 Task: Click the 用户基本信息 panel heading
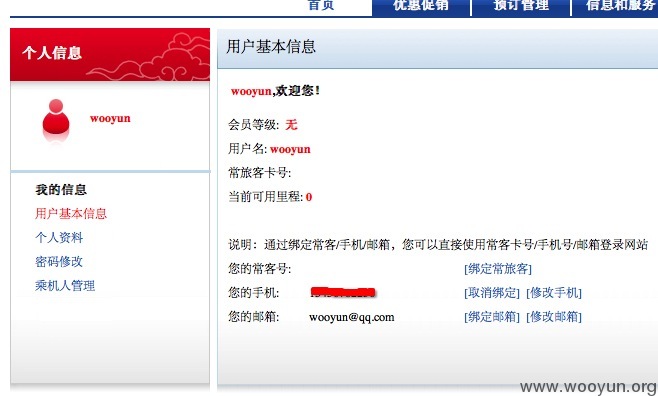(271, 47)
